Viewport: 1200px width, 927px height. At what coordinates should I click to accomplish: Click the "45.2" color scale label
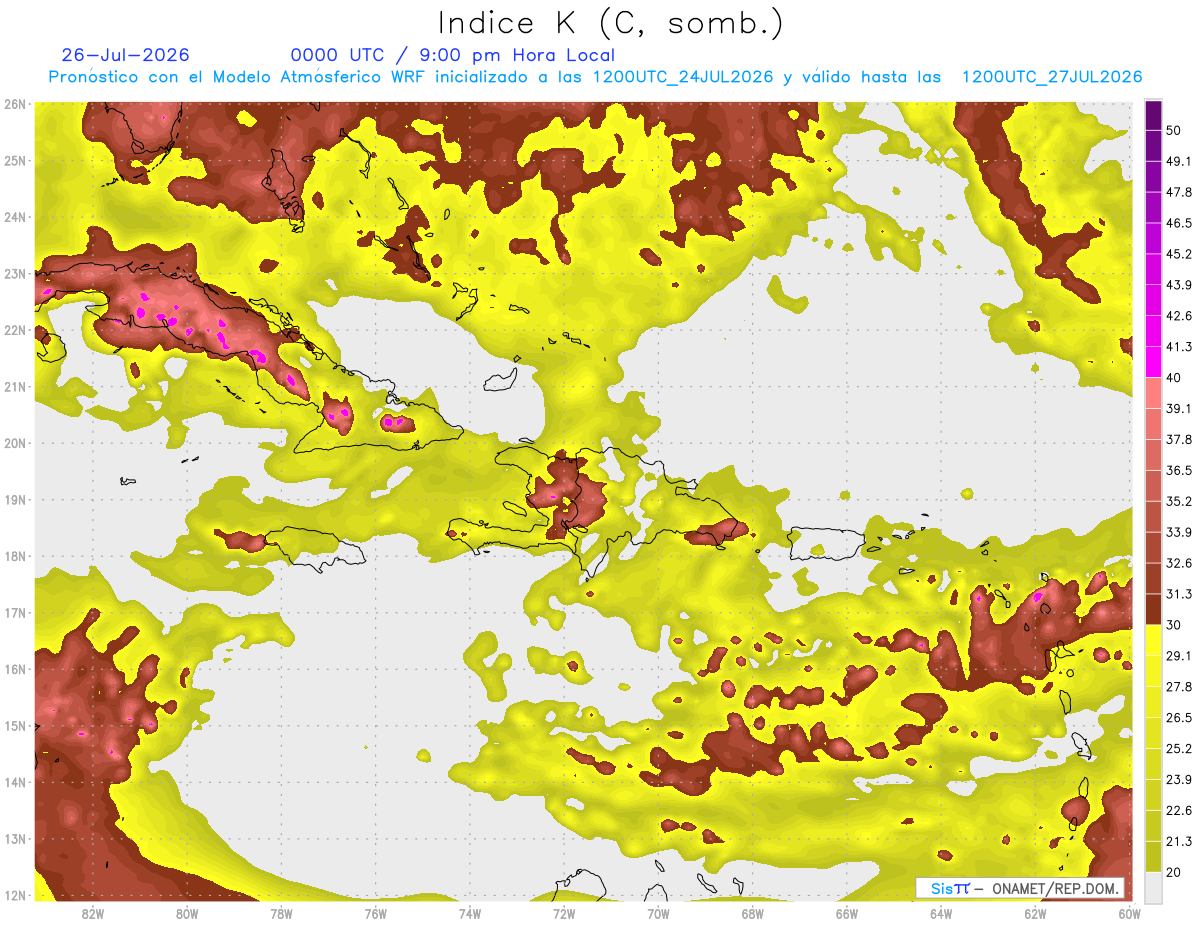click(1179, 254)
